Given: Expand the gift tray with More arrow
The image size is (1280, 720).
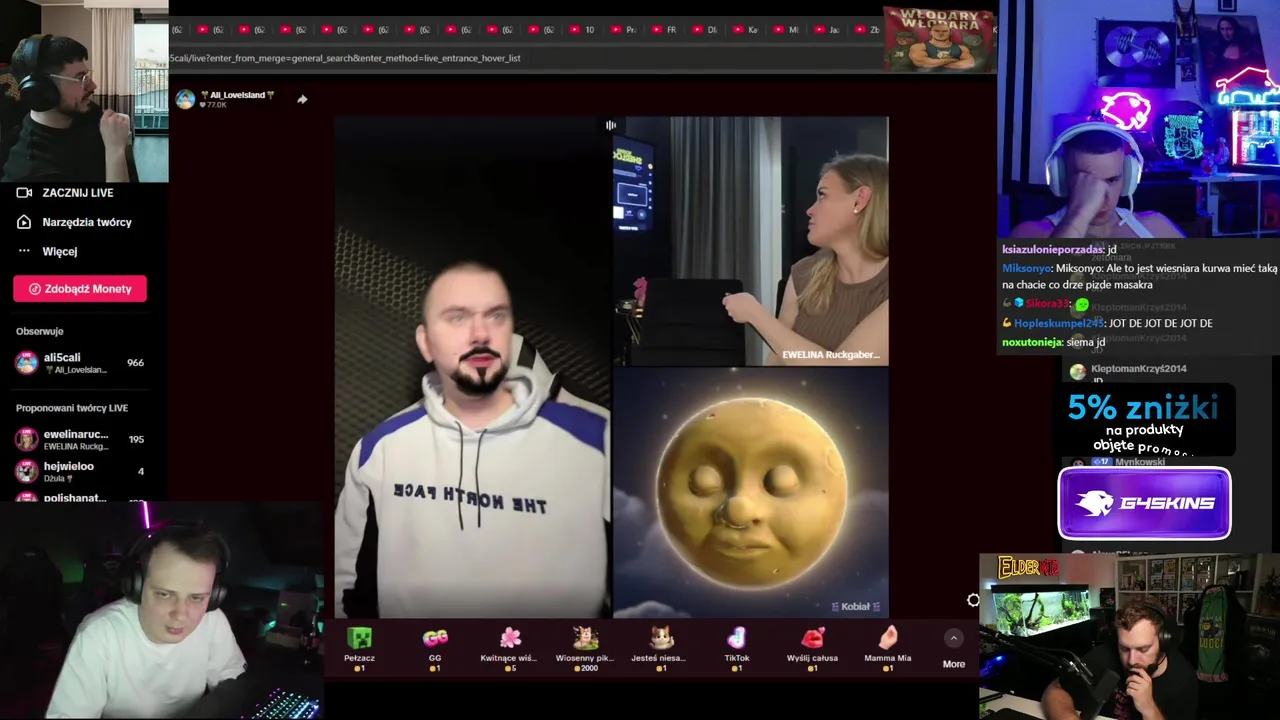Looking at the screenshot, I should [x=953, y=638].
